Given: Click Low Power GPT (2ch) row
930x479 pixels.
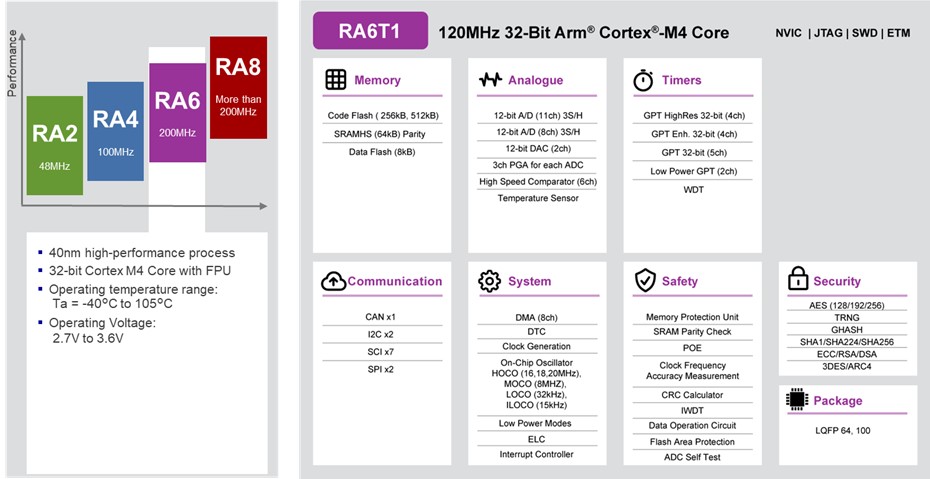Looking at the screenshot, I should pyautogui.click(x=693, y=171).
